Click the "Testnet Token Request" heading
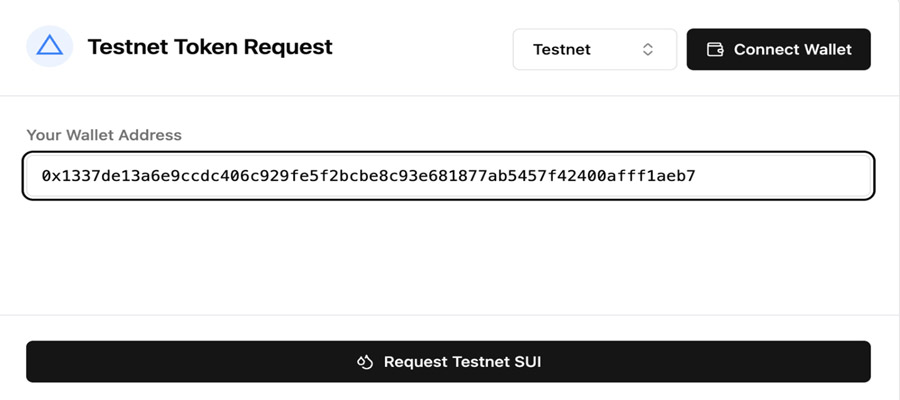 tap(210, 46)
